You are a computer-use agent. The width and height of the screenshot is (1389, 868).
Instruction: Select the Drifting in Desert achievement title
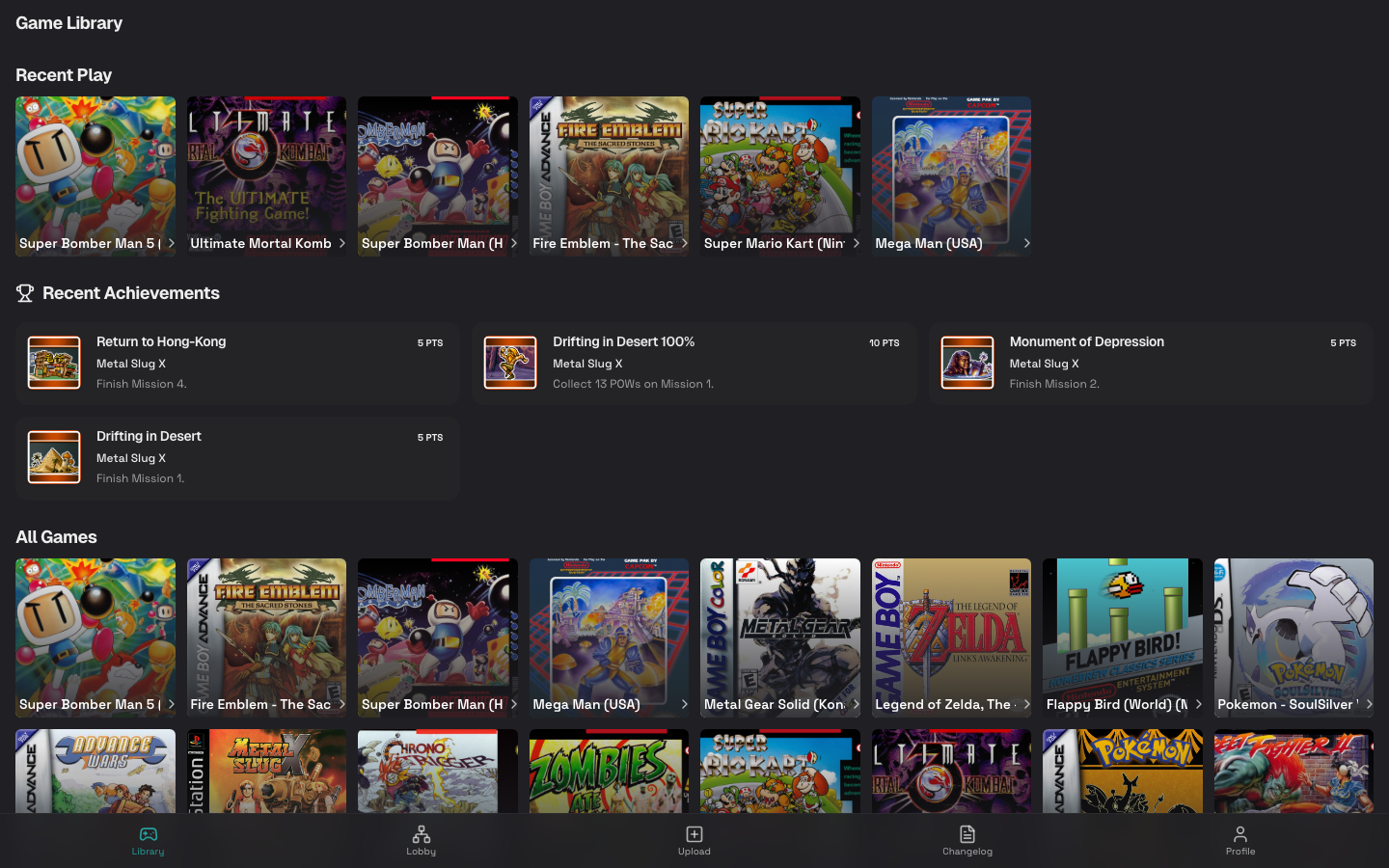coord(149,436)
